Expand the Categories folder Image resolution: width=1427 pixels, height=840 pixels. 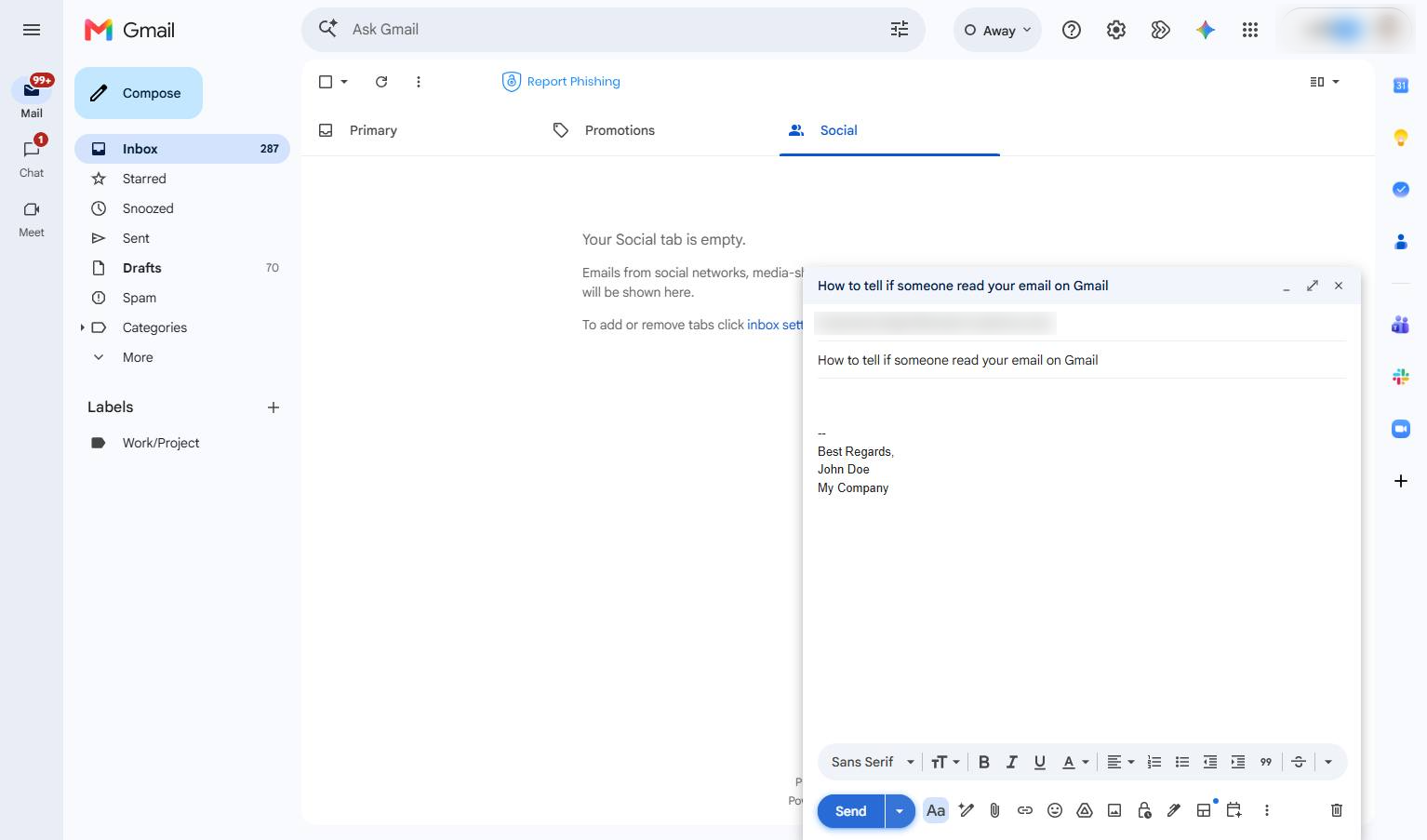[x=82, y=327]
